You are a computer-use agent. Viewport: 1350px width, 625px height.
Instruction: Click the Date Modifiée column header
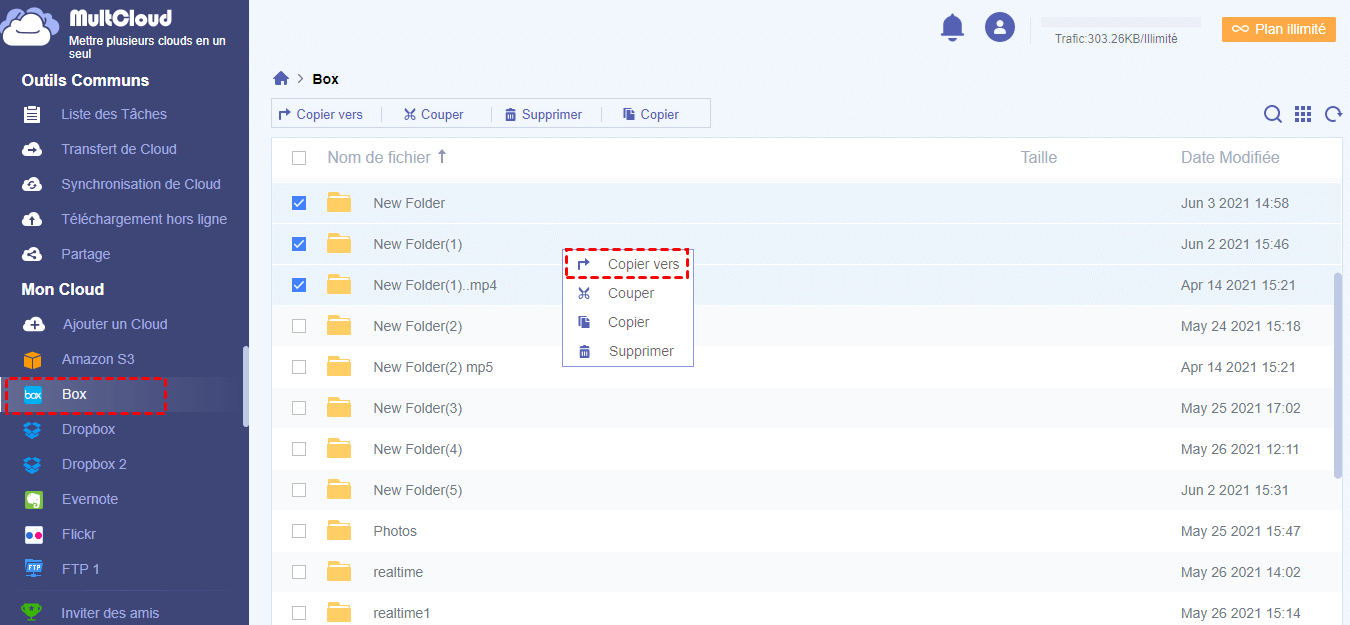[1230, 157]
